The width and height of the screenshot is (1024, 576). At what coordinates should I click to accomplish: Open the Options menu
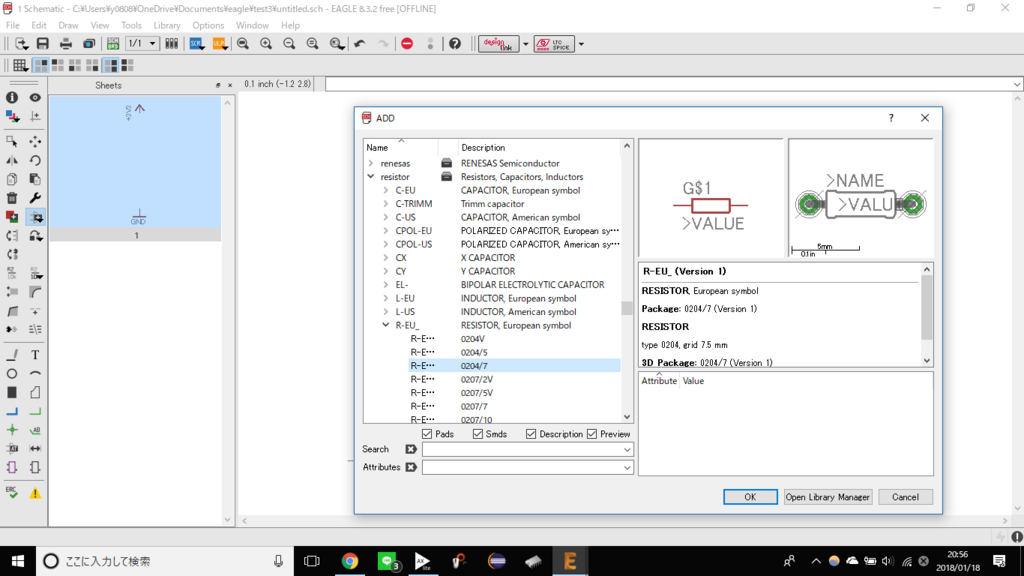208,25
